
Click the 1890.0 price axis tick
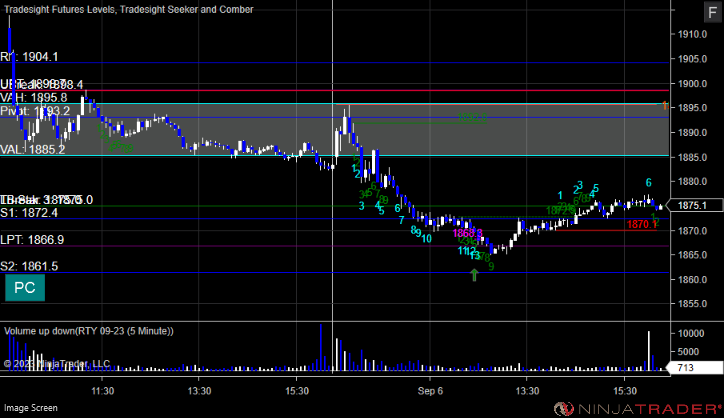click(x=692, y=133)
